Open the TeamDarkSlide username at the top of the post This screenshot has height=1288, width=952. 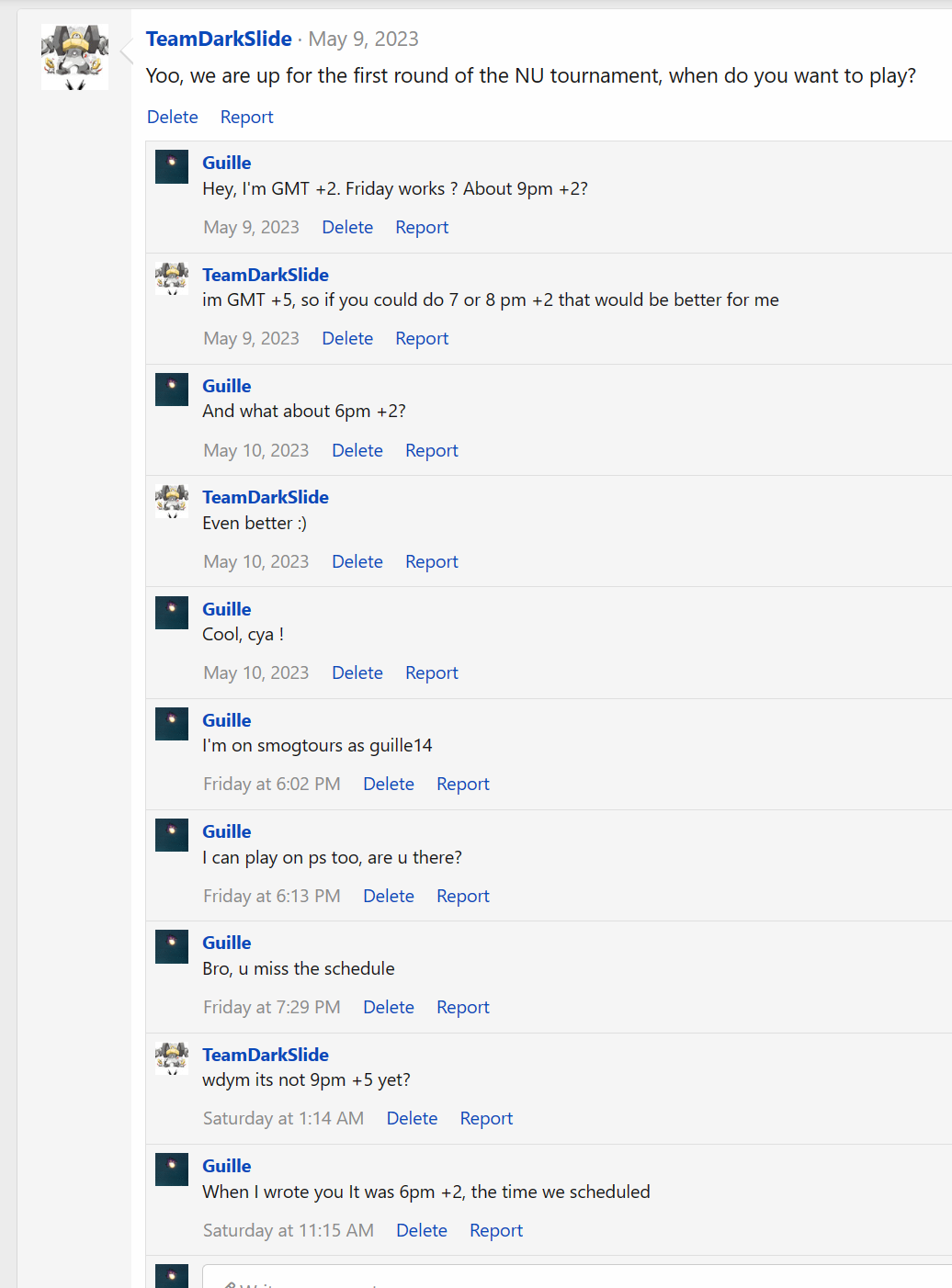219,39
